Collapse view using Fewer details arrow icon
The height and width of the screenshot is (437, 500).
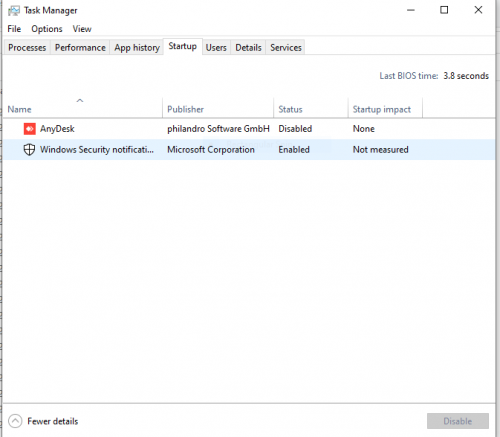(15, 421)
